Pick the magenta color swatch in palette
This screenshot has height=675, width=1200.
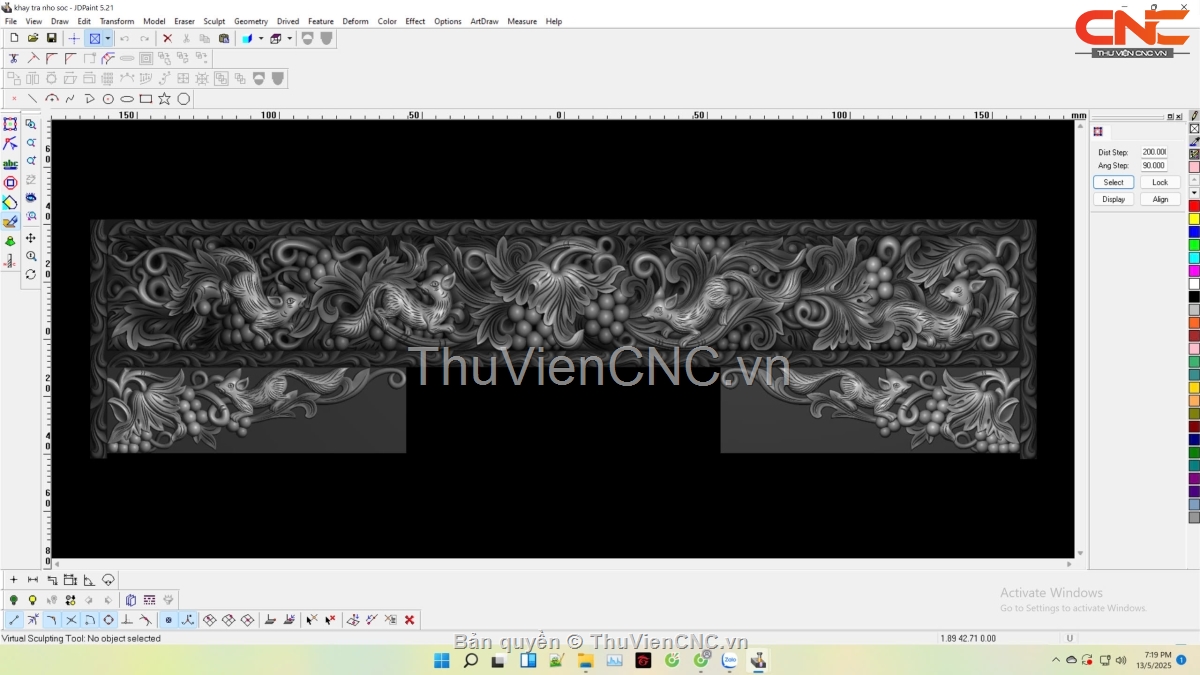pos(1194,271)
